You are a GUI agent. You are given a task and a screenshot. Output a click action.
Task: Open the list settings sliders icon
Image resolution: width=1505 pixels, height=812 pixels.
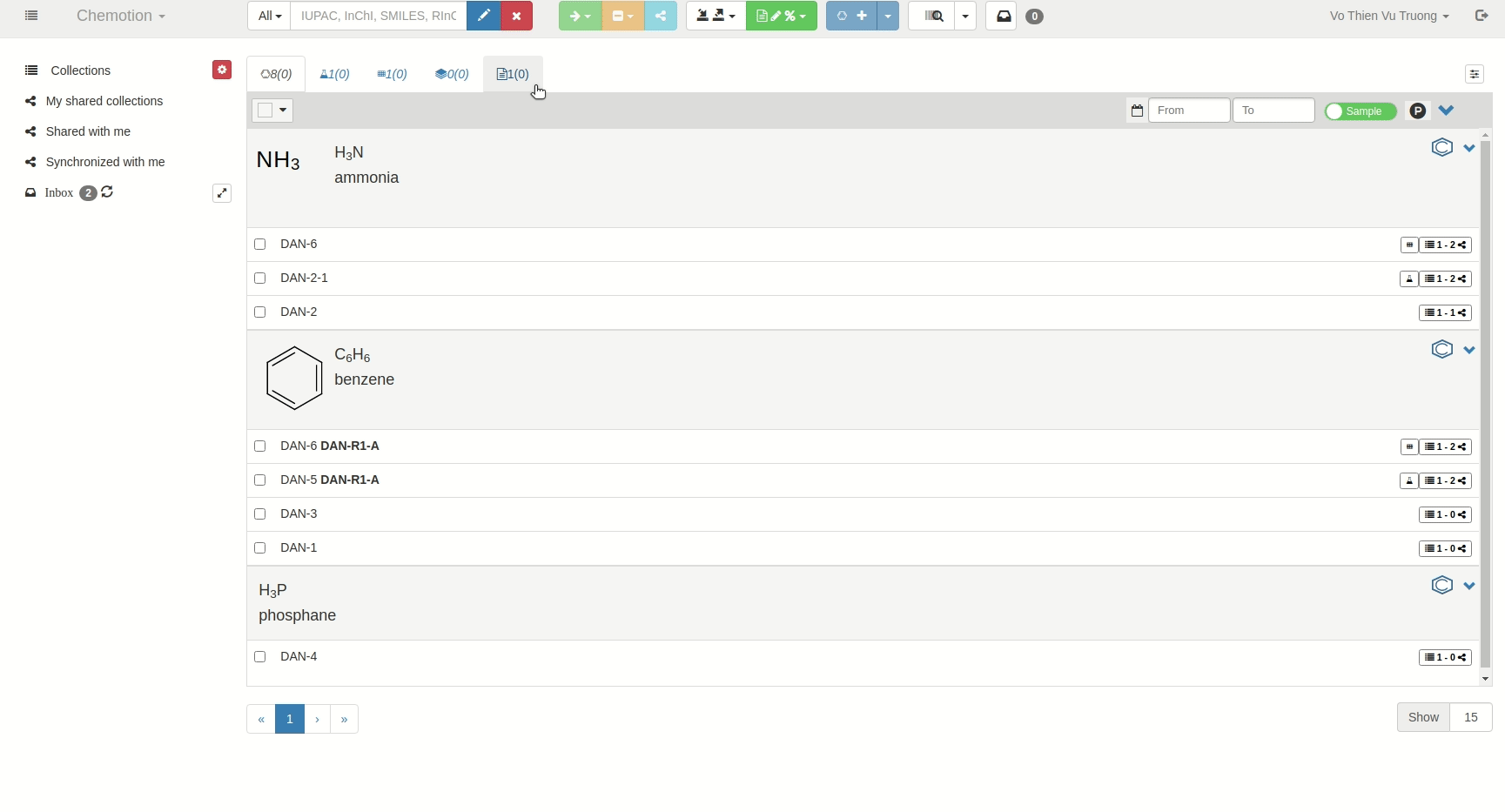click(1475, 74)
